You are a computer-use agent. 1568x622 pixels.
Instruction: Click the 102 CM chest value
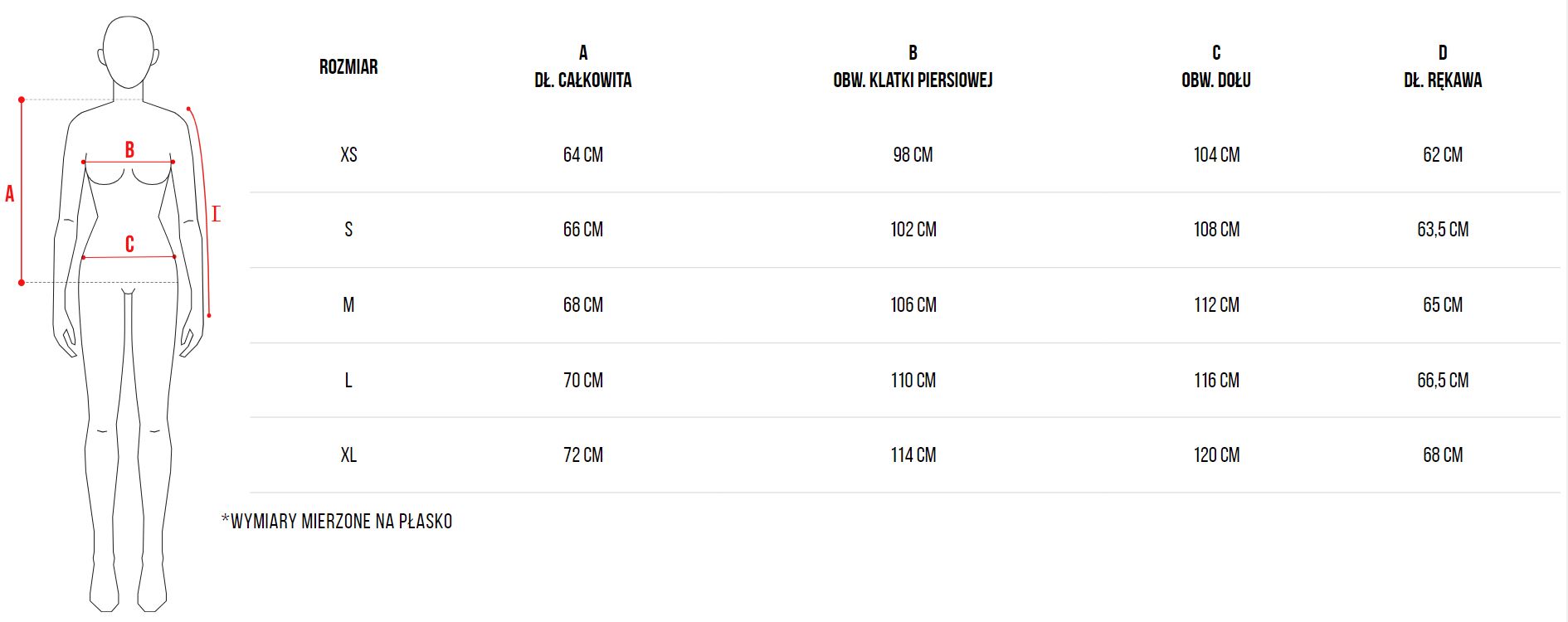coord(913,230)
